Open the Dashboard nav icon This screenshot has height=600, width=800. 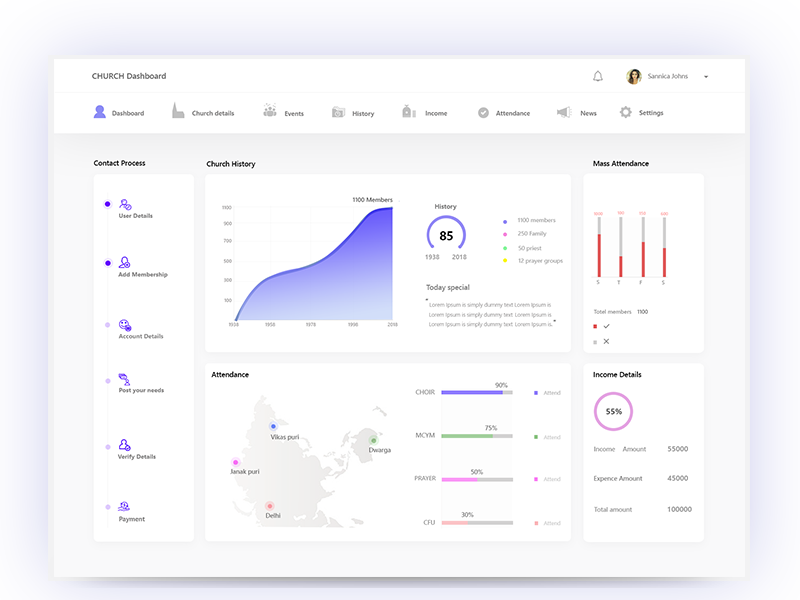pos(99,111)
